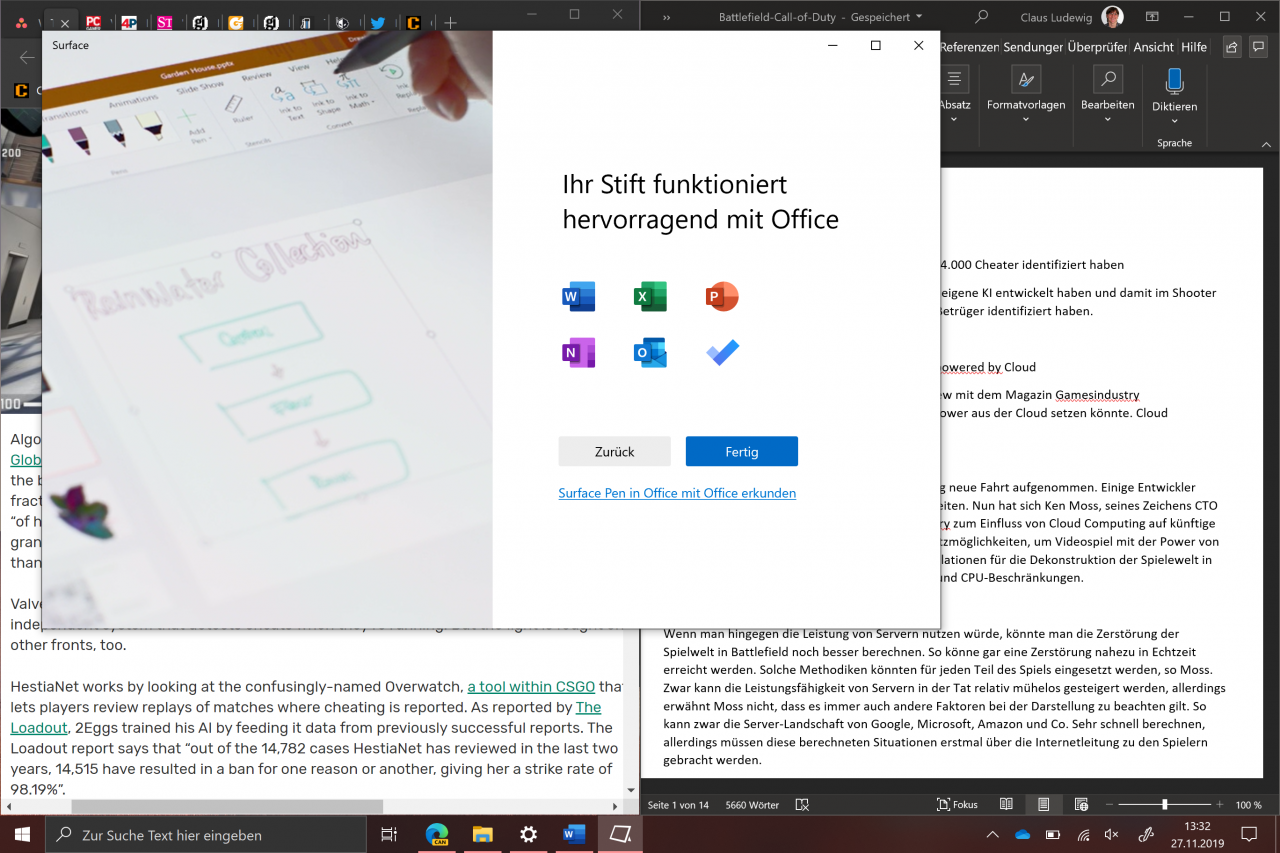
Task: Click the Outlook icon in the Surface dialog
Action: 650,353
